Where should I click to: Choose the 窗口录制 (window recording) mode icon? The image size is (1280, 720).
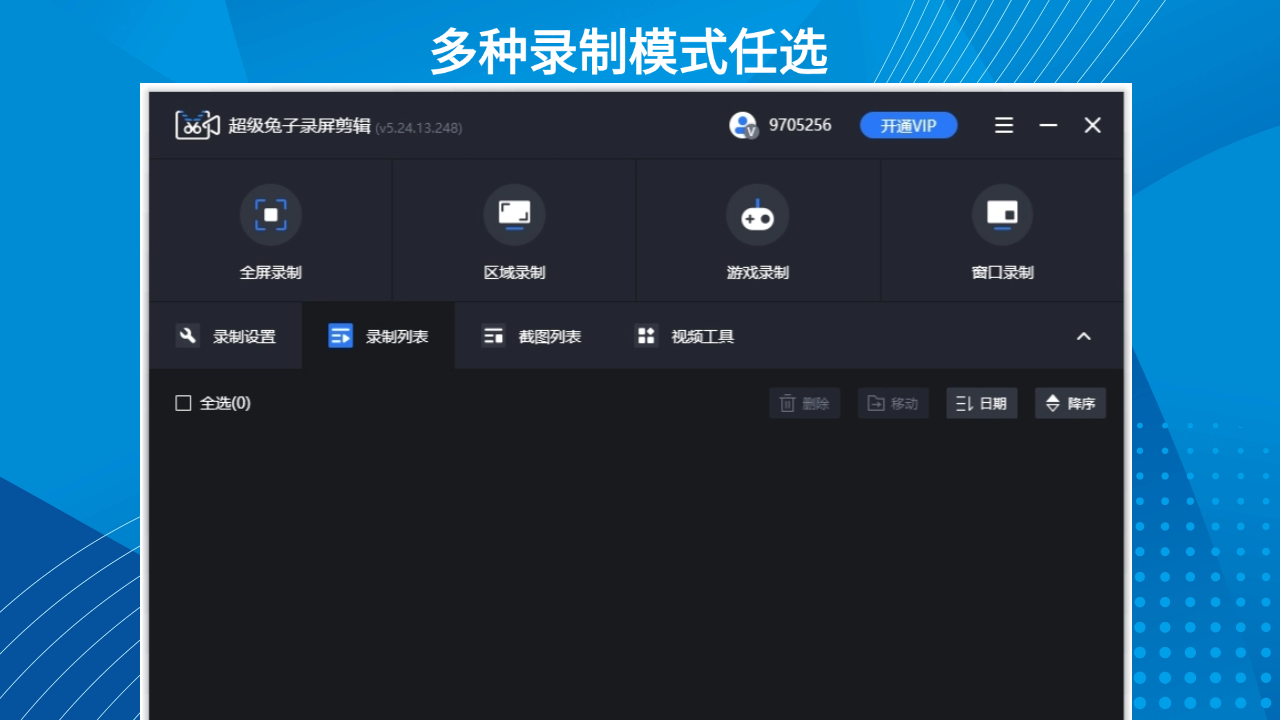point(1001,214)
